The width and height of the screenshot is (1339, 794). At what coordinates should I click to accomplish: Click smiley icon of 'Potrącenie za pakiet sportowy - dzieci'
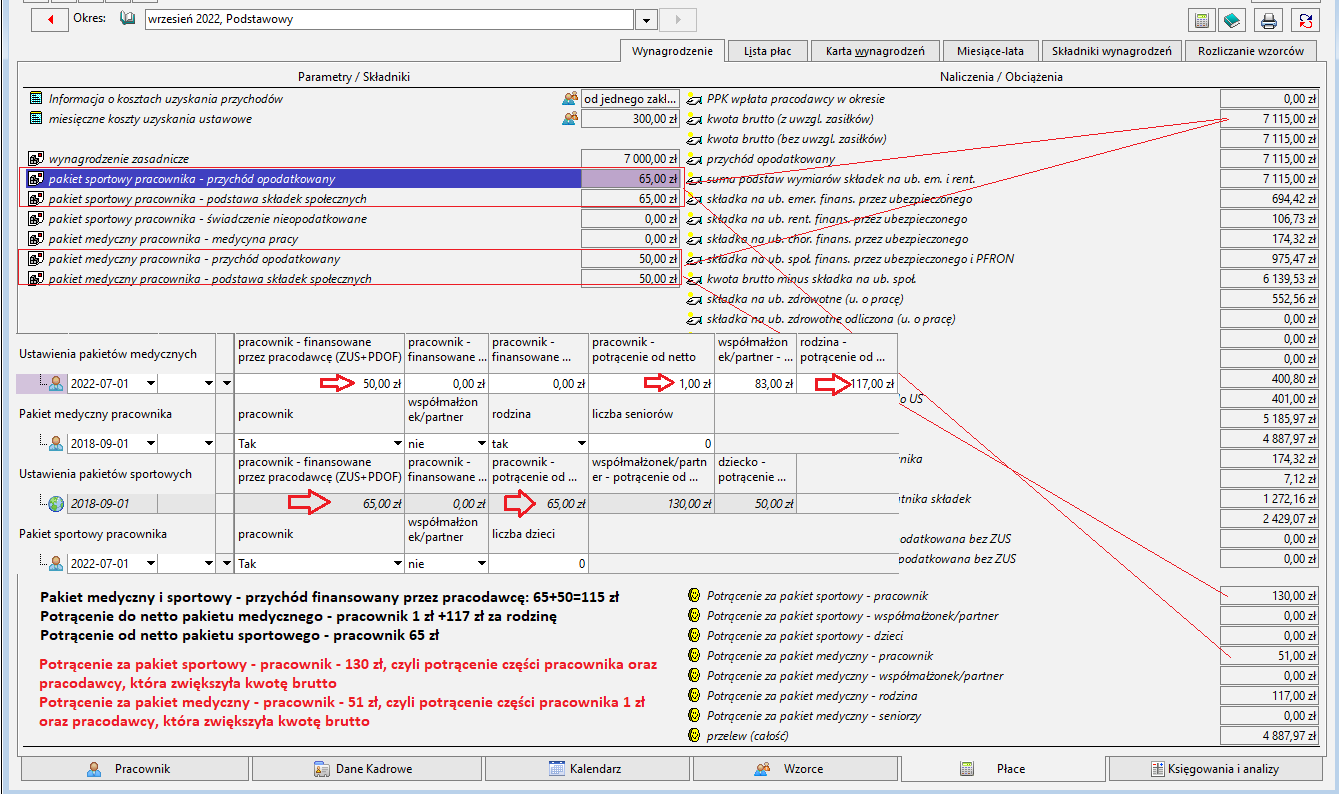pyautogui.click(x=693, y=636)
